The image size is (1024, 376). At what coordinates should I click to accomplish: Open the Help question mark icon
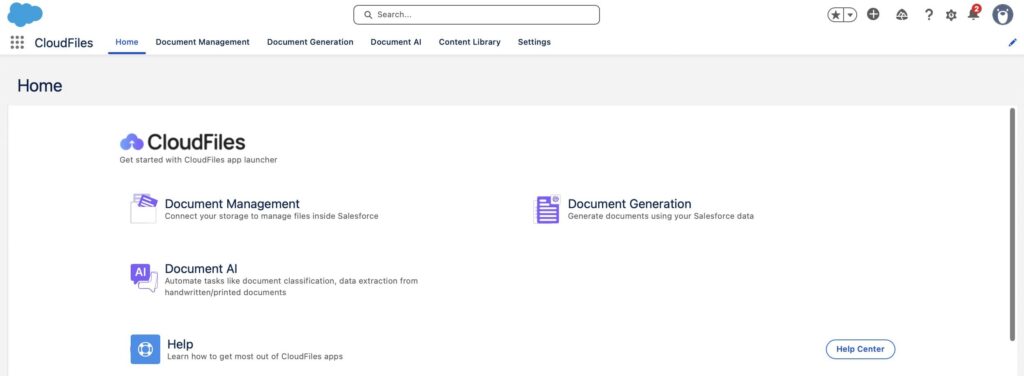[x=929, y=15]
